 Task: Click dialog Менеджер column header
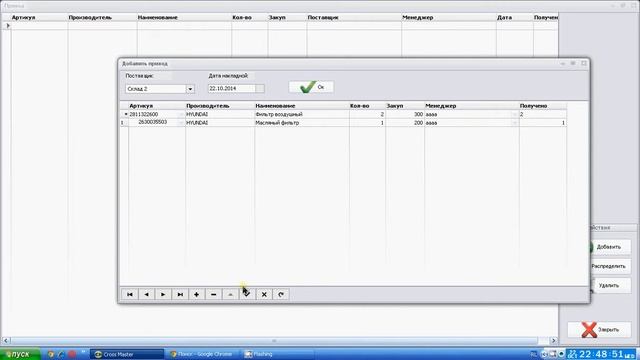tap(471, 106)
